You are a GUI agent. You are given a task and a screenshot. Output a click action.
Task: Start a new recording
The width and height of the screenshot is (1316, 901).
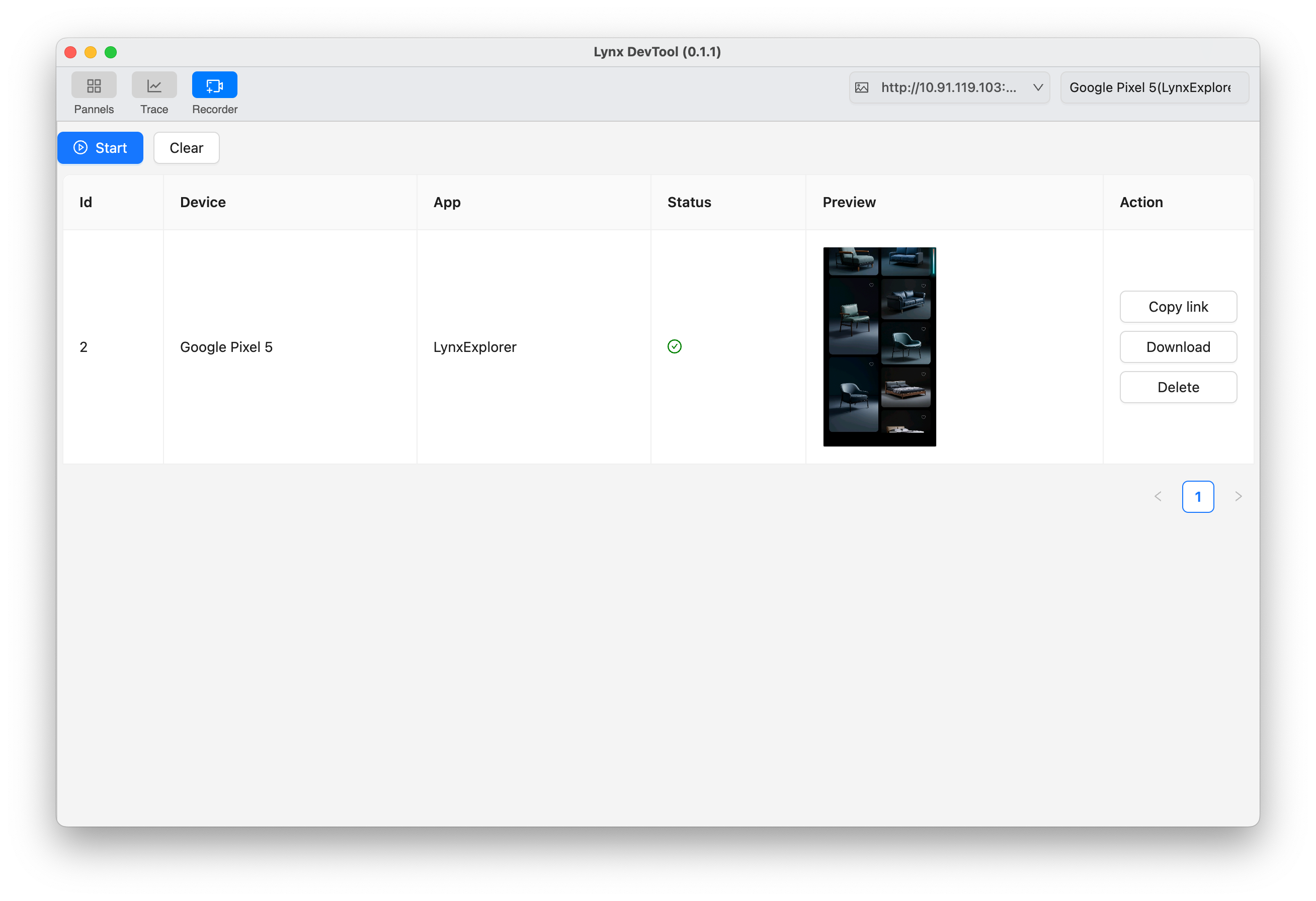point(100,148)
